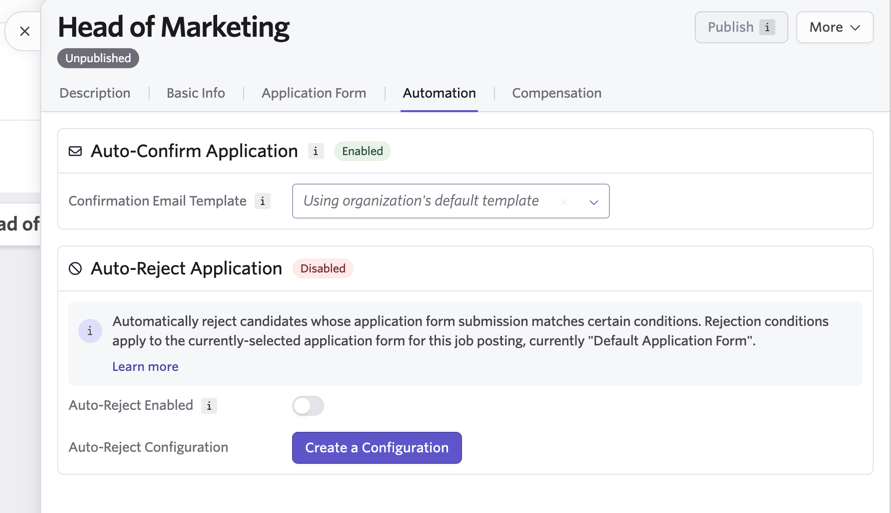This screenshot has height=513, width=891.
Task: Show info for Auto-Reject Enabled
Action: [x=209, y=406]
